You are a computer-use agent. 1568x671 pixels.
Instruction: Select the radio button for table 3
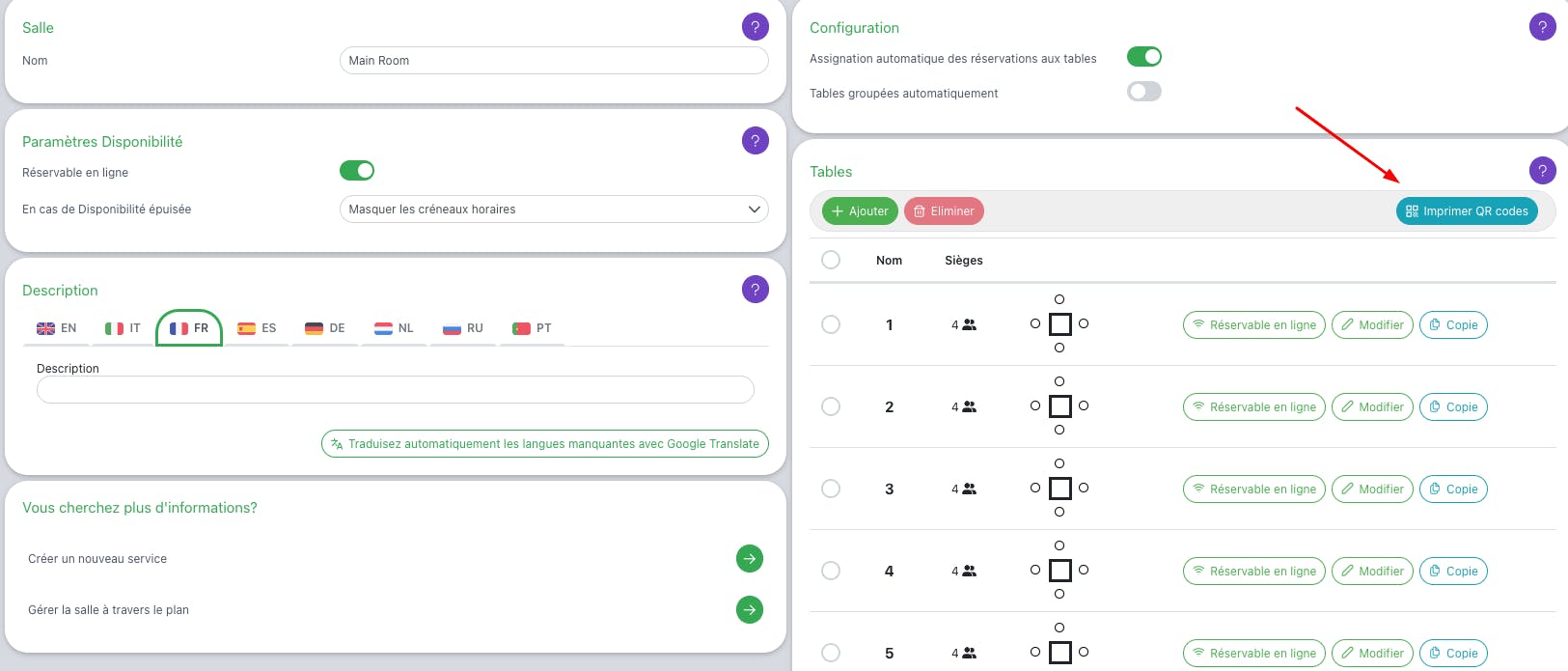pos(831,489)
